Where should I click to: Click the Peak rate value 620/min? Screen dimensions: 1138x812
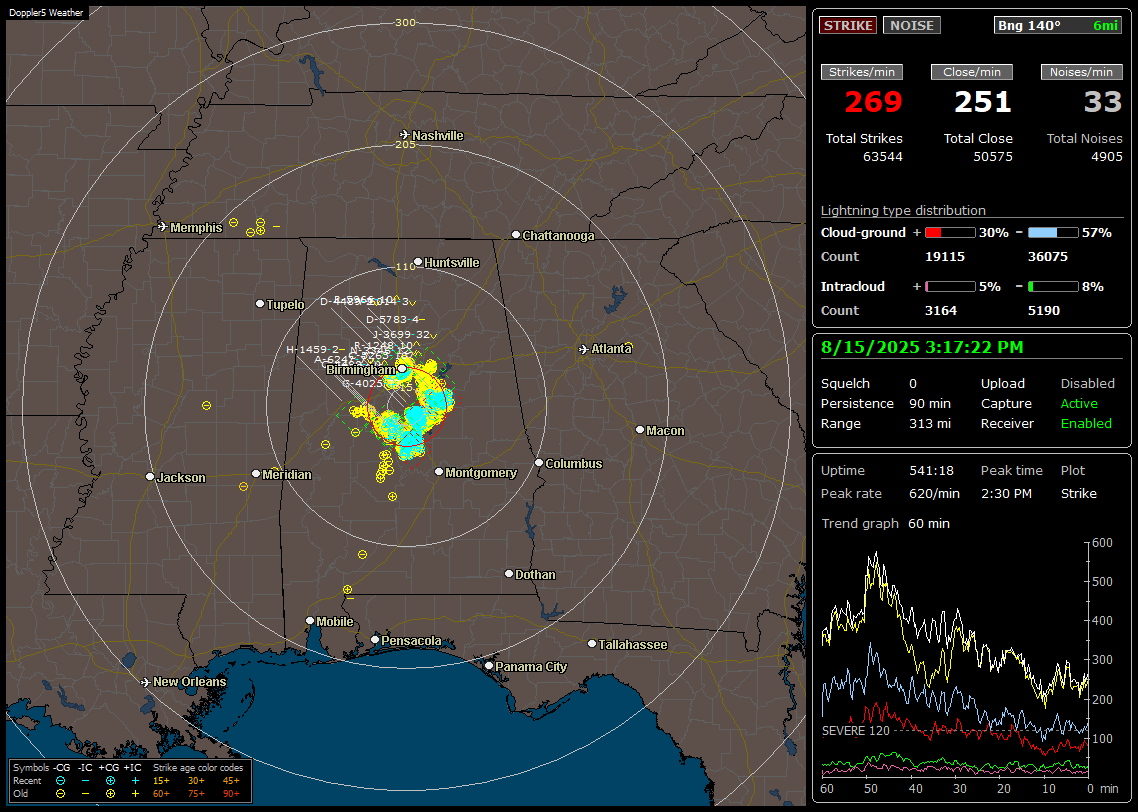click(x=934, y=494)
